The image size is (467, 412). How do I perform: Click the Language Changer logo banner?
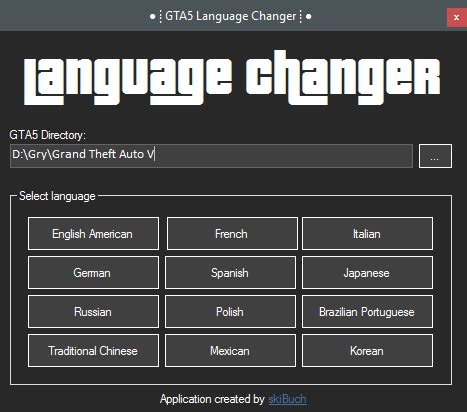232,78
